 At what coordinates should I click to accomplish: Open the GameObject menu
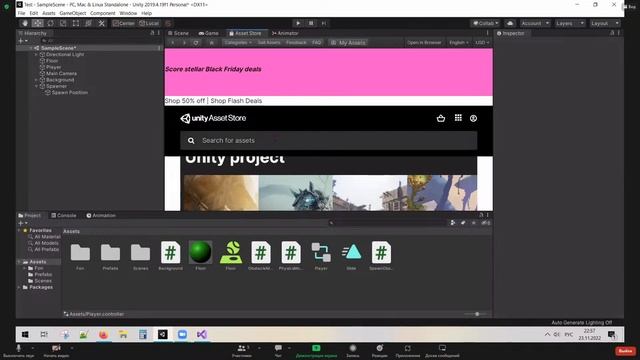73,13
